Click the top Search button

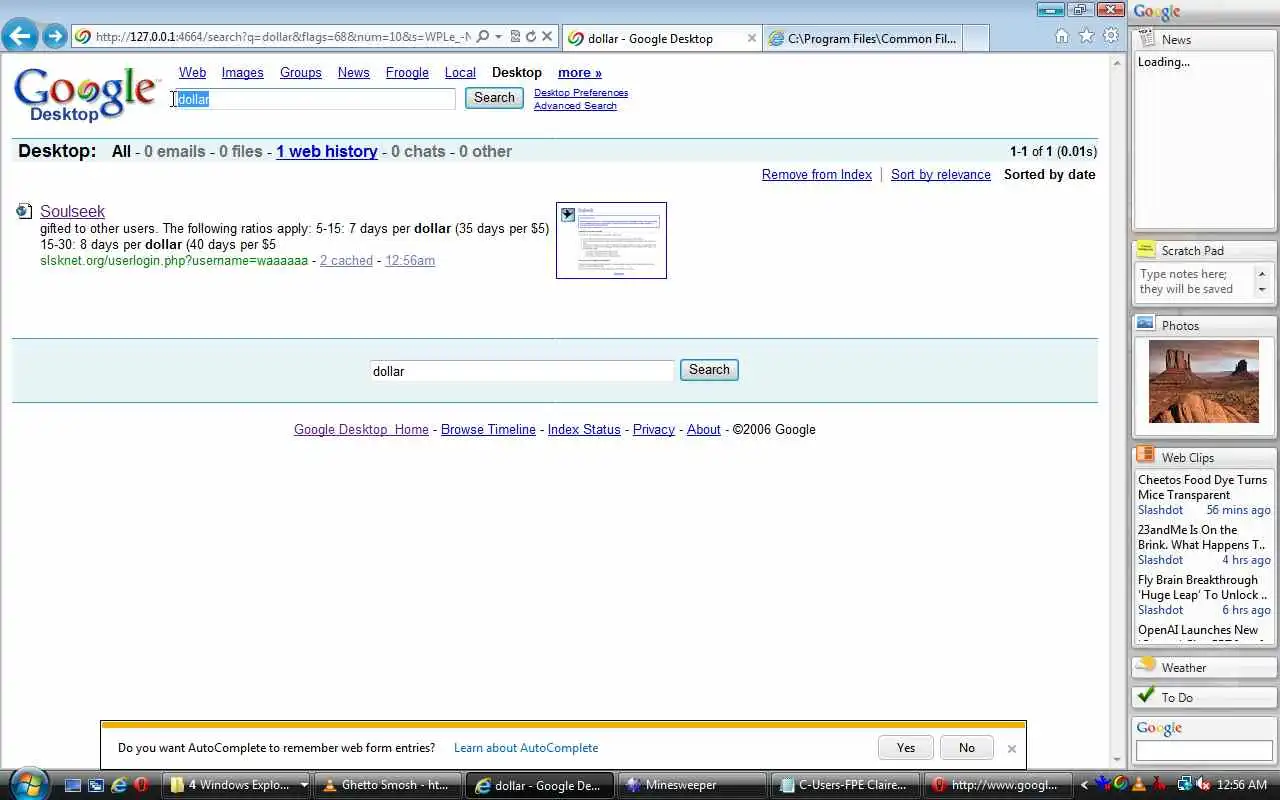pyautogui.click(x=494, y=98)
